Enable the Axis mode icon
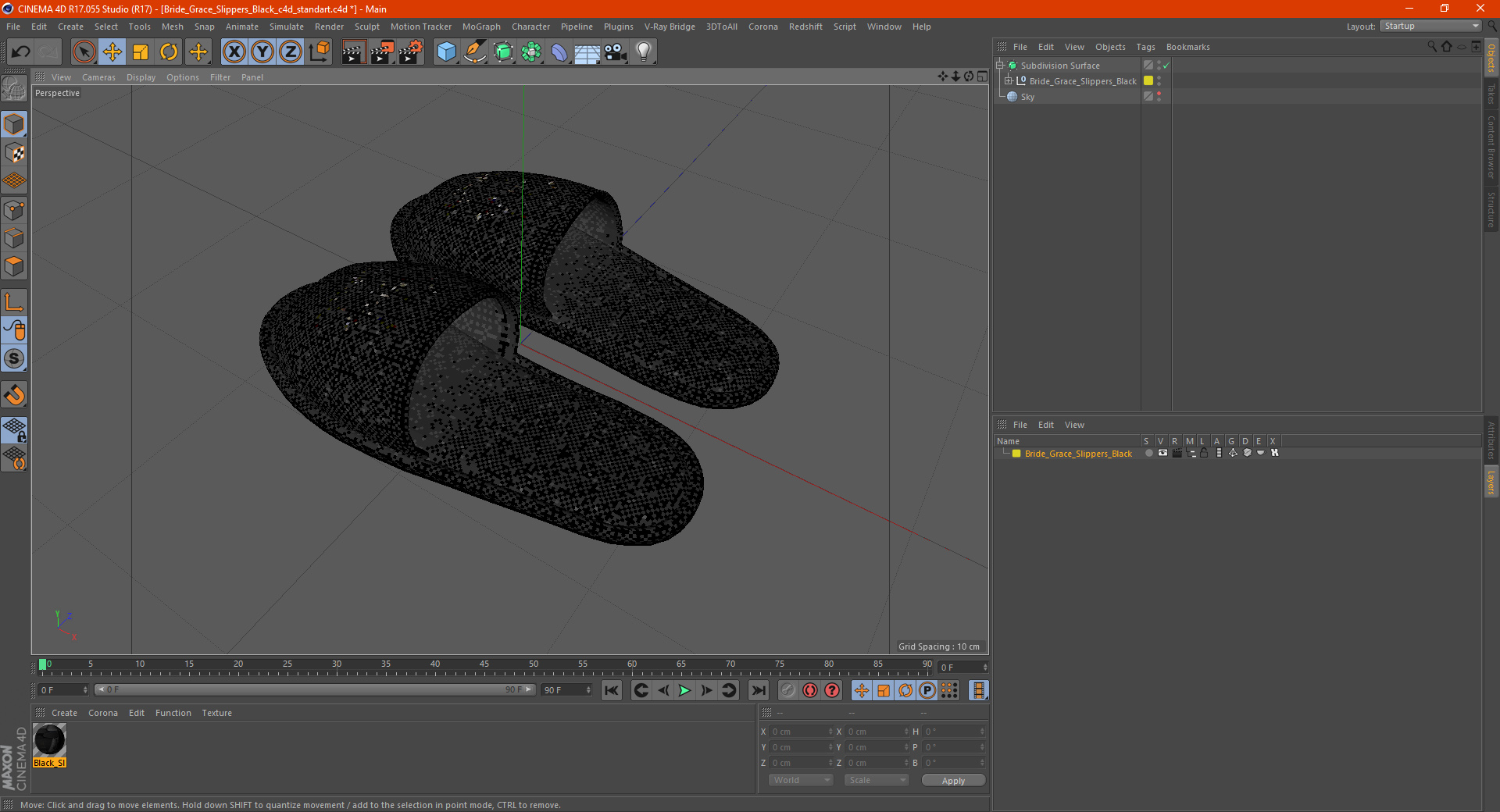 coord(14,302)
